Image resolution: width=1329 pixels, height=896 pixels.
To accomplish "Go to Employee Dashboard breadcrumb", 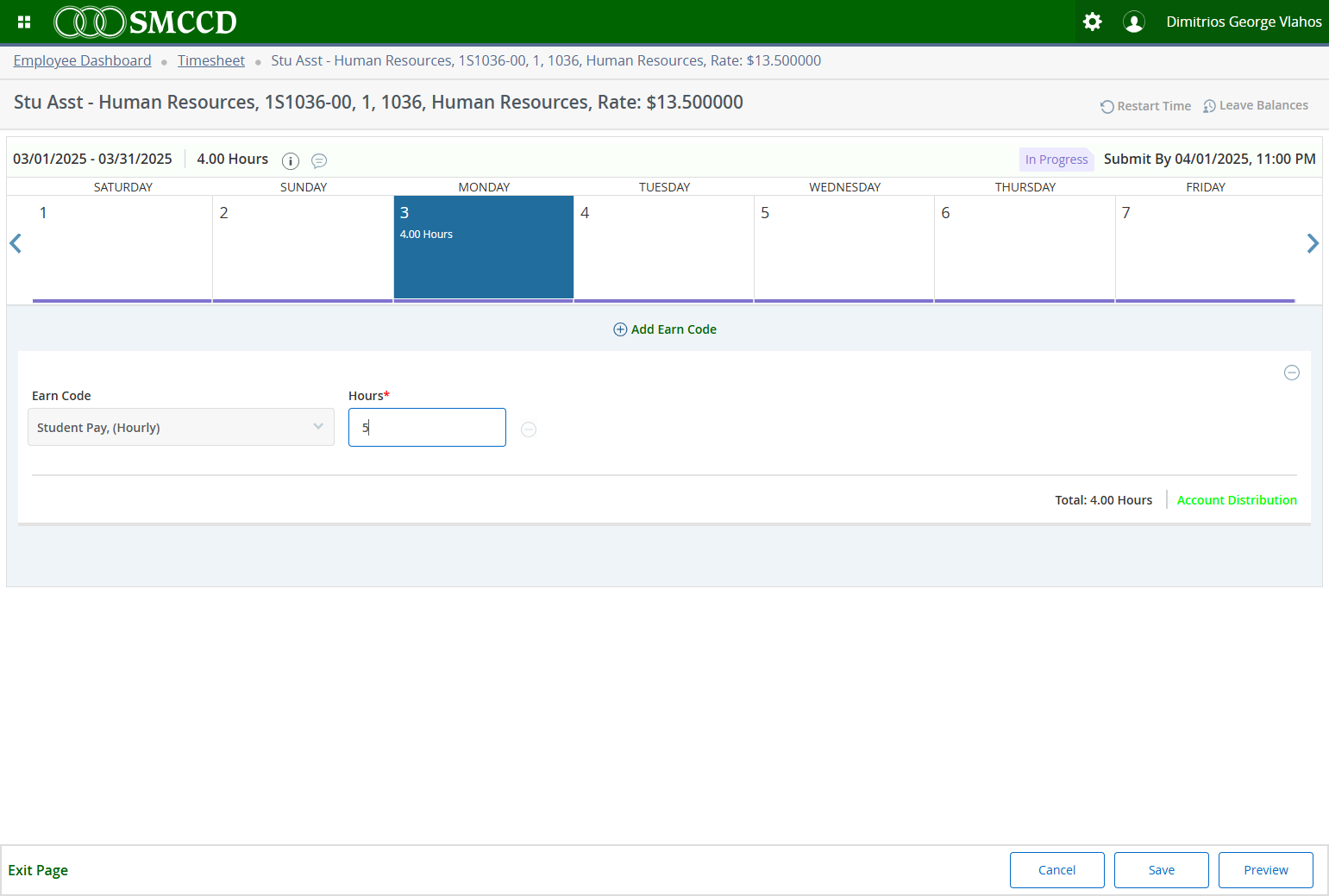I will click(x=82, y=60).
